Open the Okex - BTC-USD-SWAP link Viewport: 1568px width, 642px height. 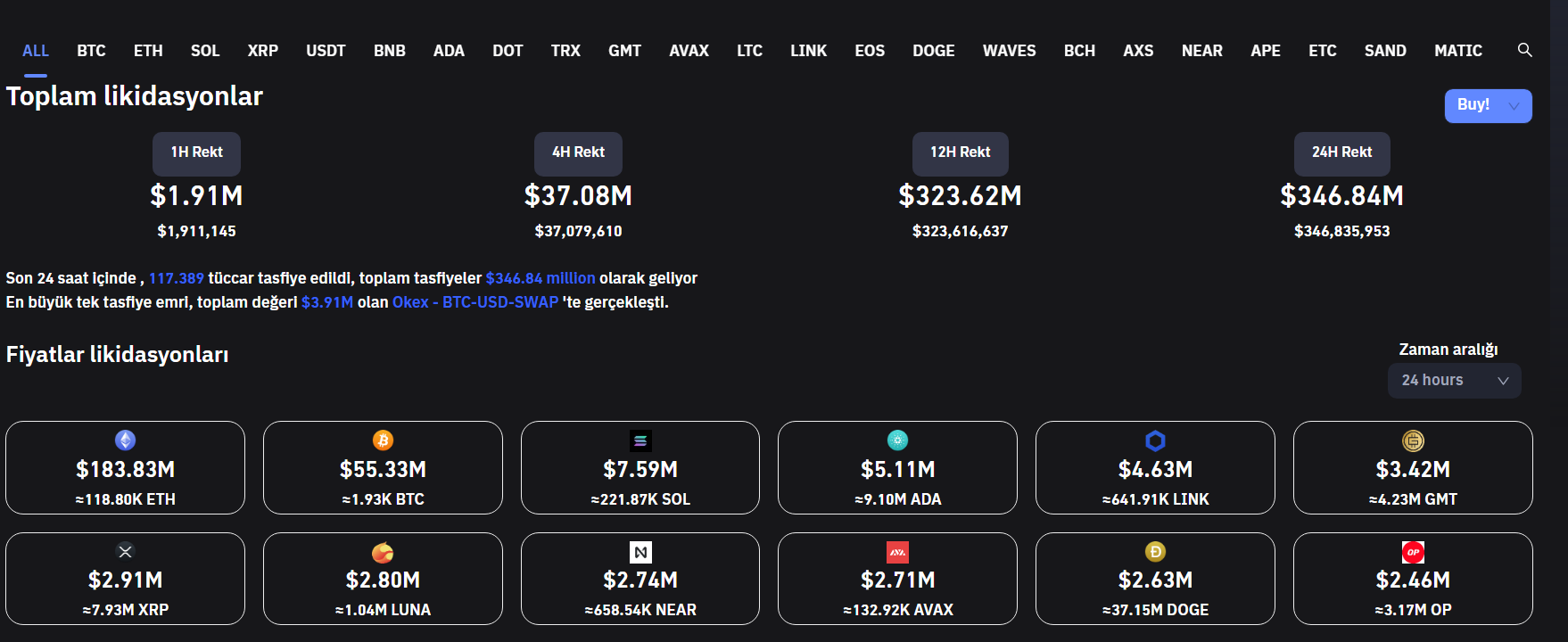coord(475,302)
